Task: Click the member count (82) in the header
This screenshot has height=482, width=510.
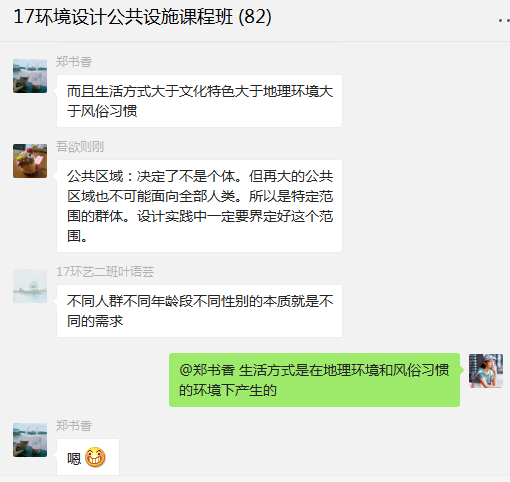Action: tap(255, 17)
